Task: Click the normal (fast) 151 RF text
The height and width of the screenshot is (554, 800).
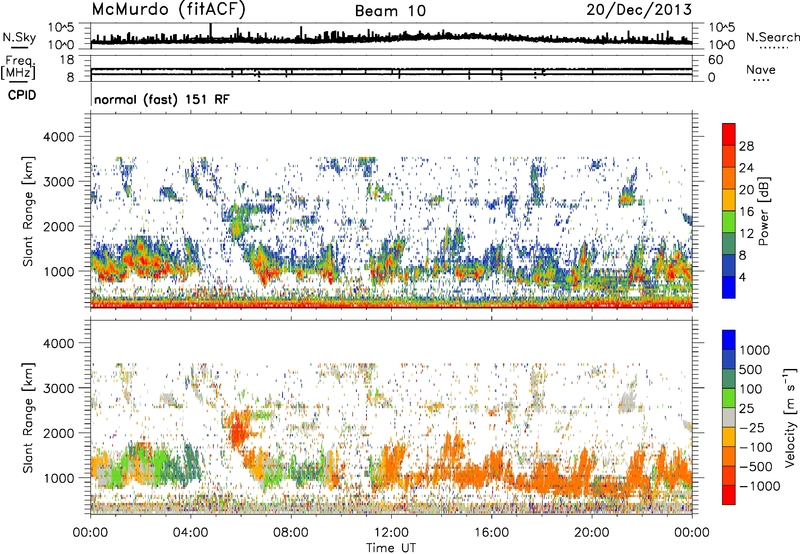Action: coord(162,99)
